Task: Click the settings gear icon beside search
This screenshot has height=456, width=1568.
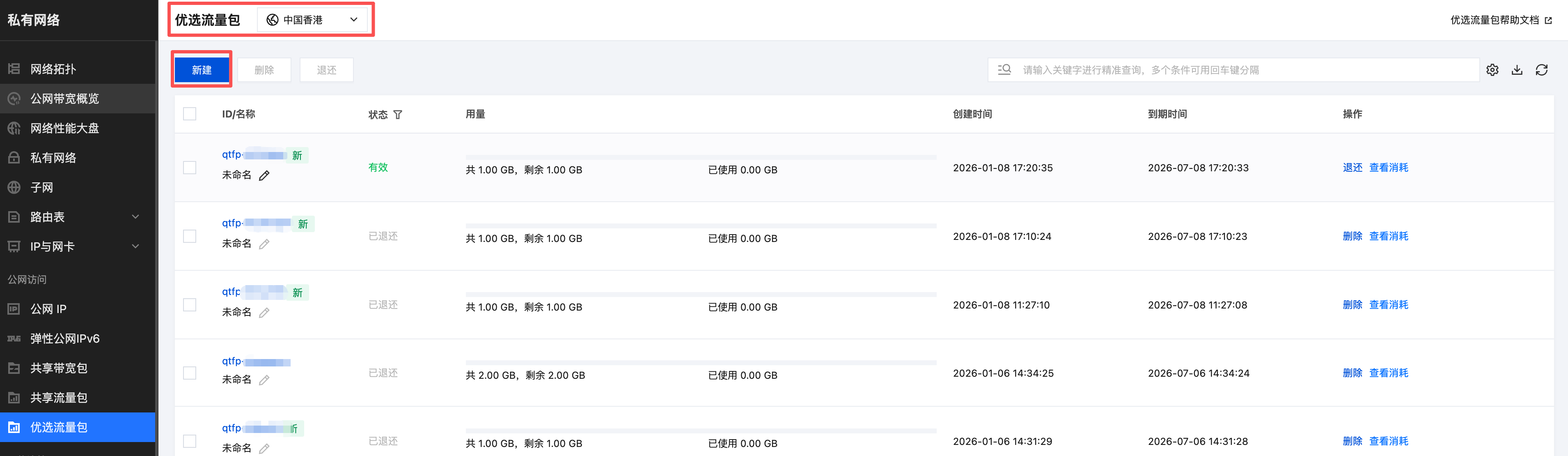Action: click(x=1492, y=70)
